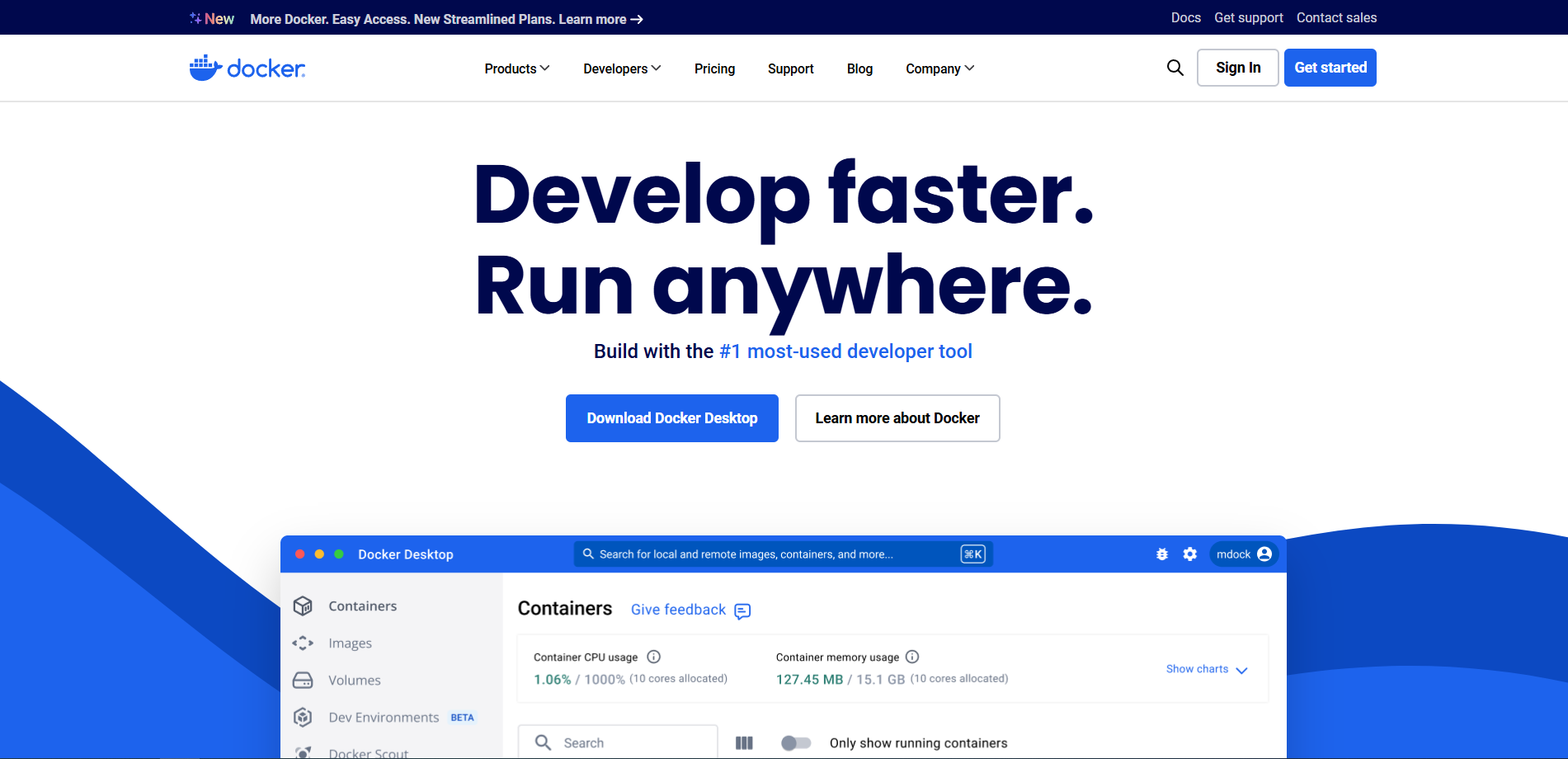Open the Support nav item

[x=790, y=68]
